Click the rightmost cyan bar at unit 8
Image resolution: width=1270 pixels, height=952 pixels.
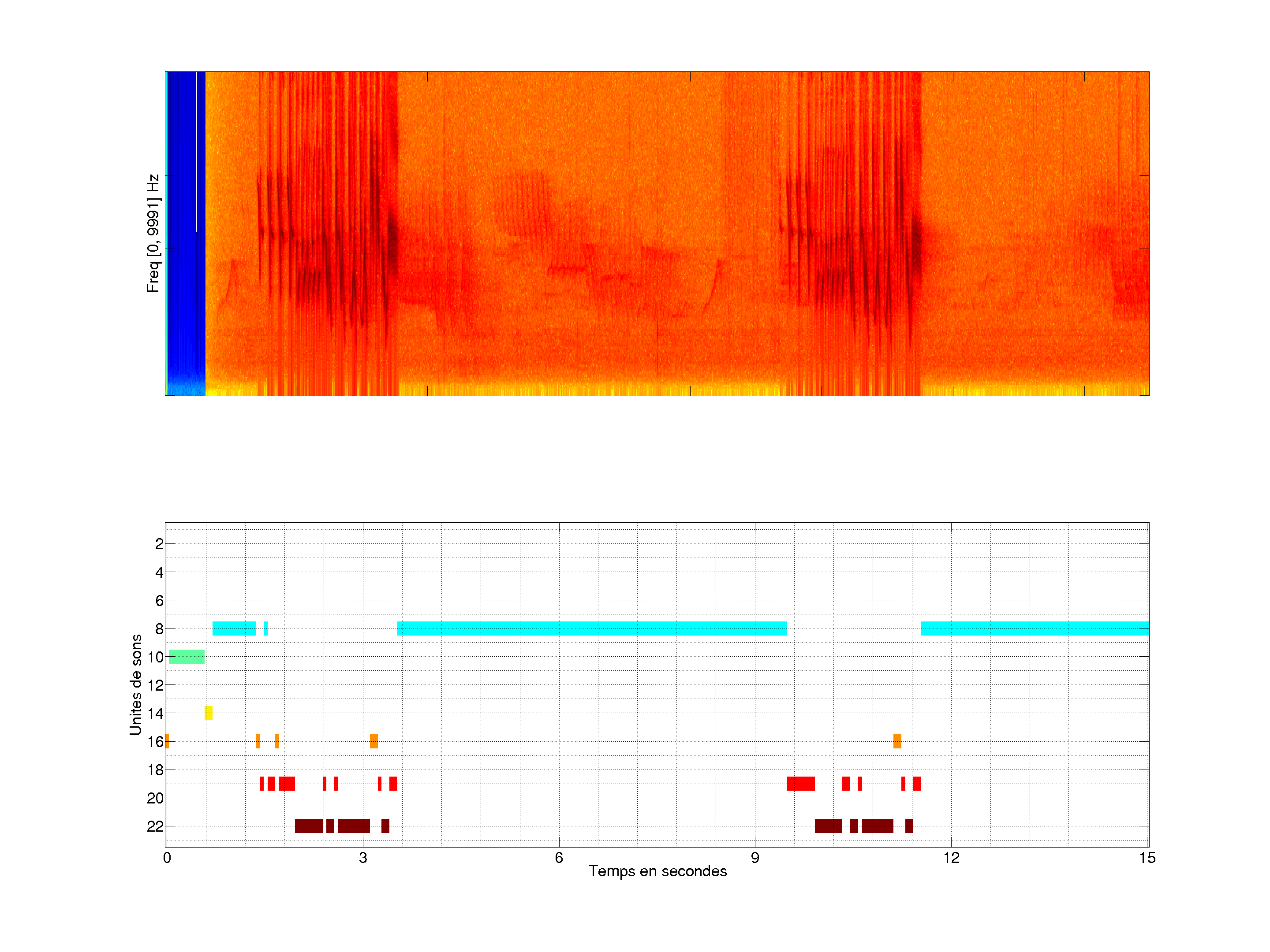coord(1035,628)
